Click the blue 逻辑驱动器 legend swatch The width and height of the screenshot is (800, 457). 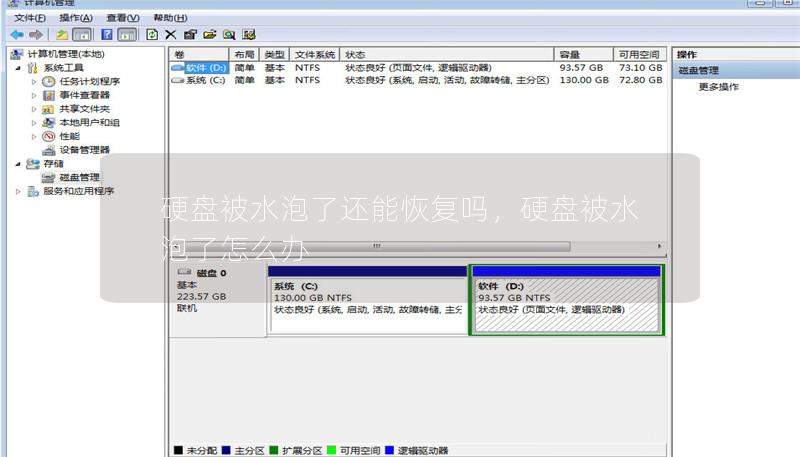tap(389, 450)
